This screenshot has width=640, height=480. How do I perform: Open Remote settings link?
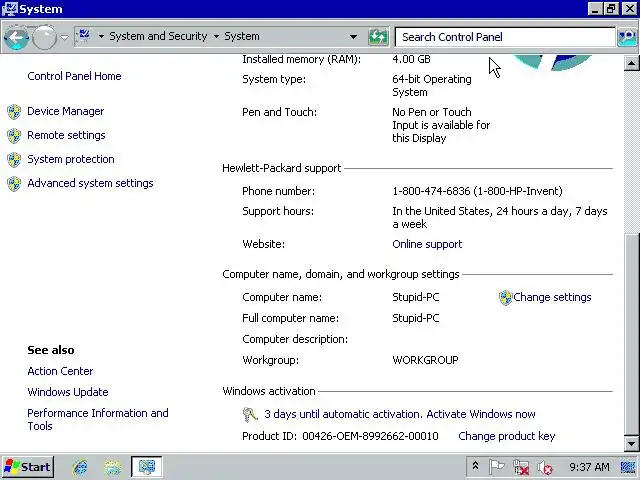coord(66,136)
